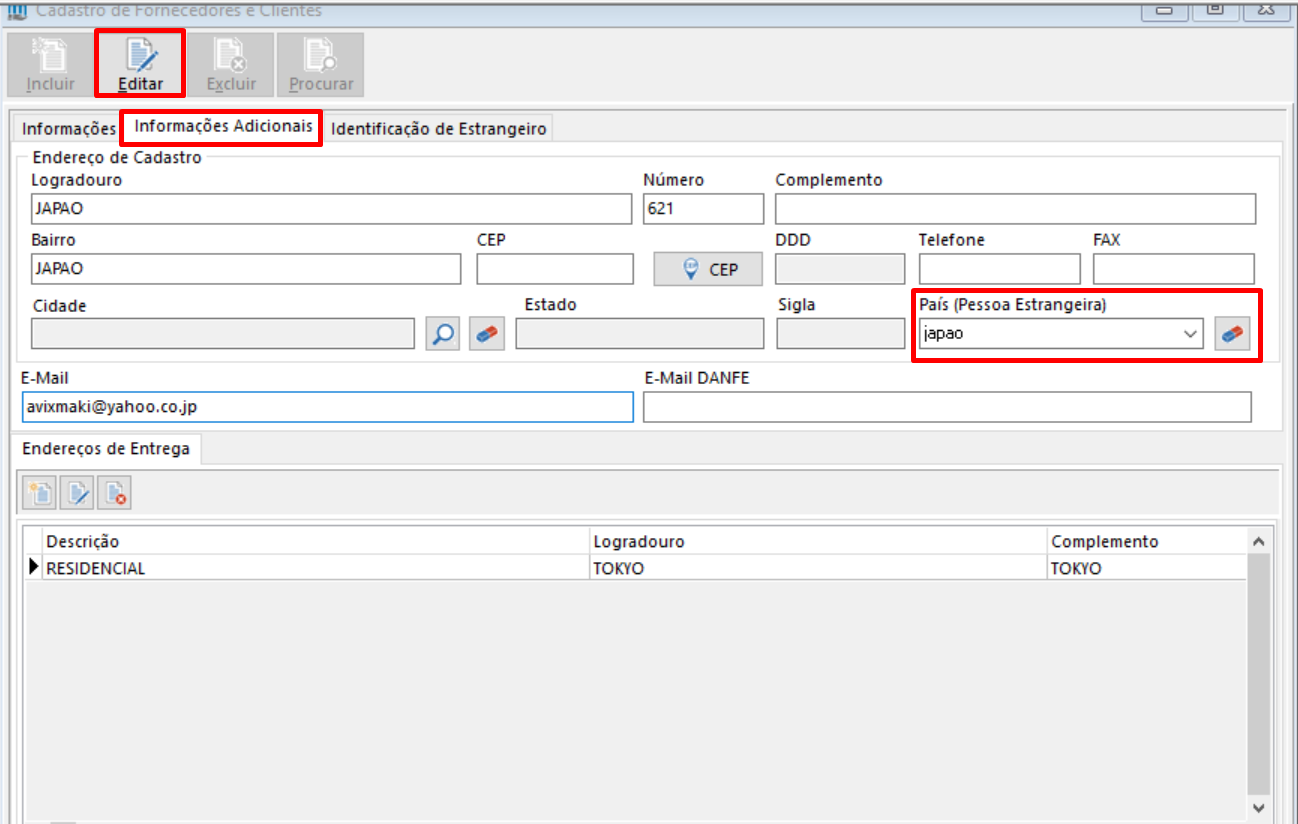Clear Cidade with the eraser icon
This screenshot has height=824, width=1298.
coord(485,333)
